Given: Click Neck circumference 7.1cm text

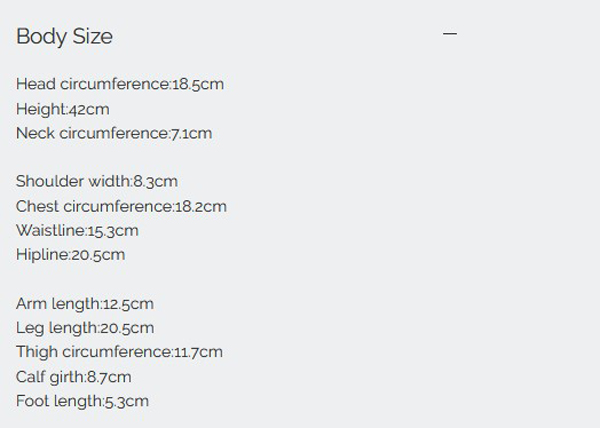Looking at the screenshot, I should pos(114,133).
